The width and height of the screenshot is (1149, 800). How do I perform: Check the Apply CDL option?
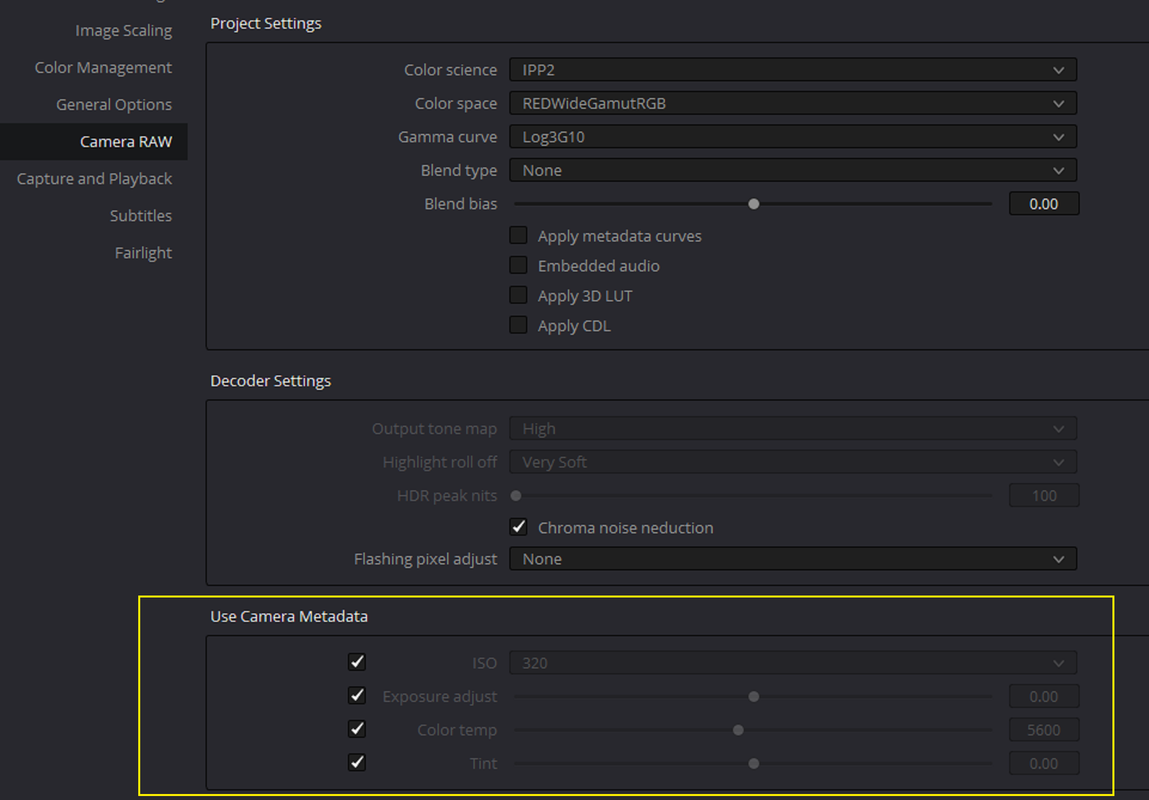pyautogui.click(x=518, y=325)
